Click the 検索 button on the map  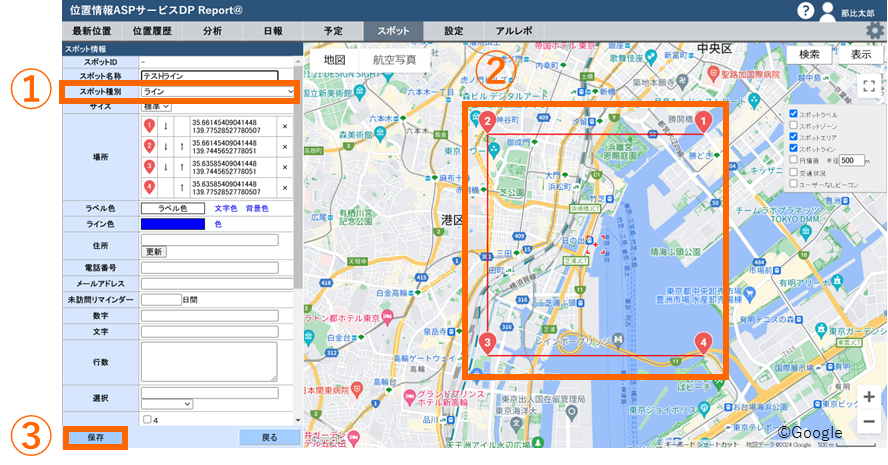pos(809,54)
